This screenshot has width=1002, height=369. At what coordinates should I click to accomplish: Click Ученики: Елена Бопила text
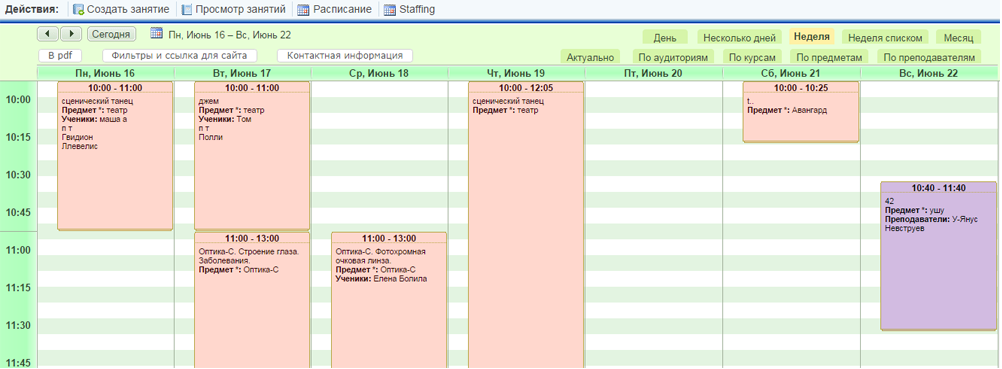click(382, 279)
